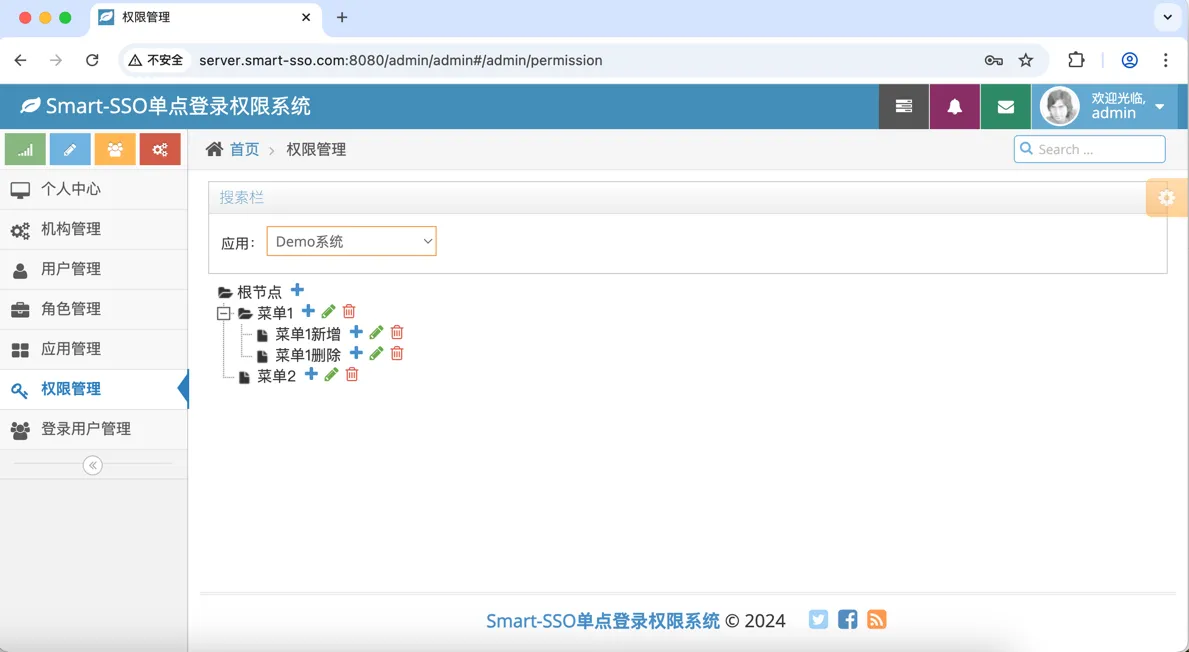The width and height of the screenshot is (1189, 652).
Task: Open the 首页 breadcrumb link
Action: (x=244, y=148)
